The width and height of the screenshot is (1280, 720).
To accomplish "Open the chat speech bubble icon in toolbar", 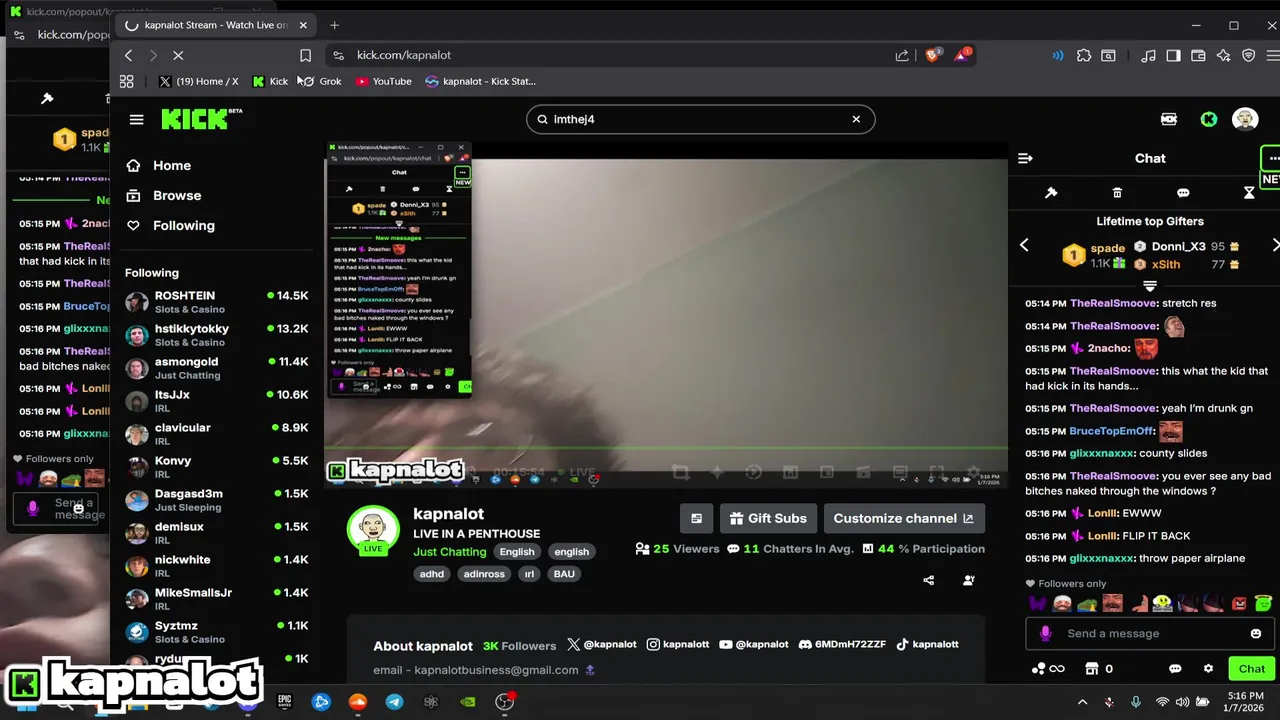I will point(1183,192).
